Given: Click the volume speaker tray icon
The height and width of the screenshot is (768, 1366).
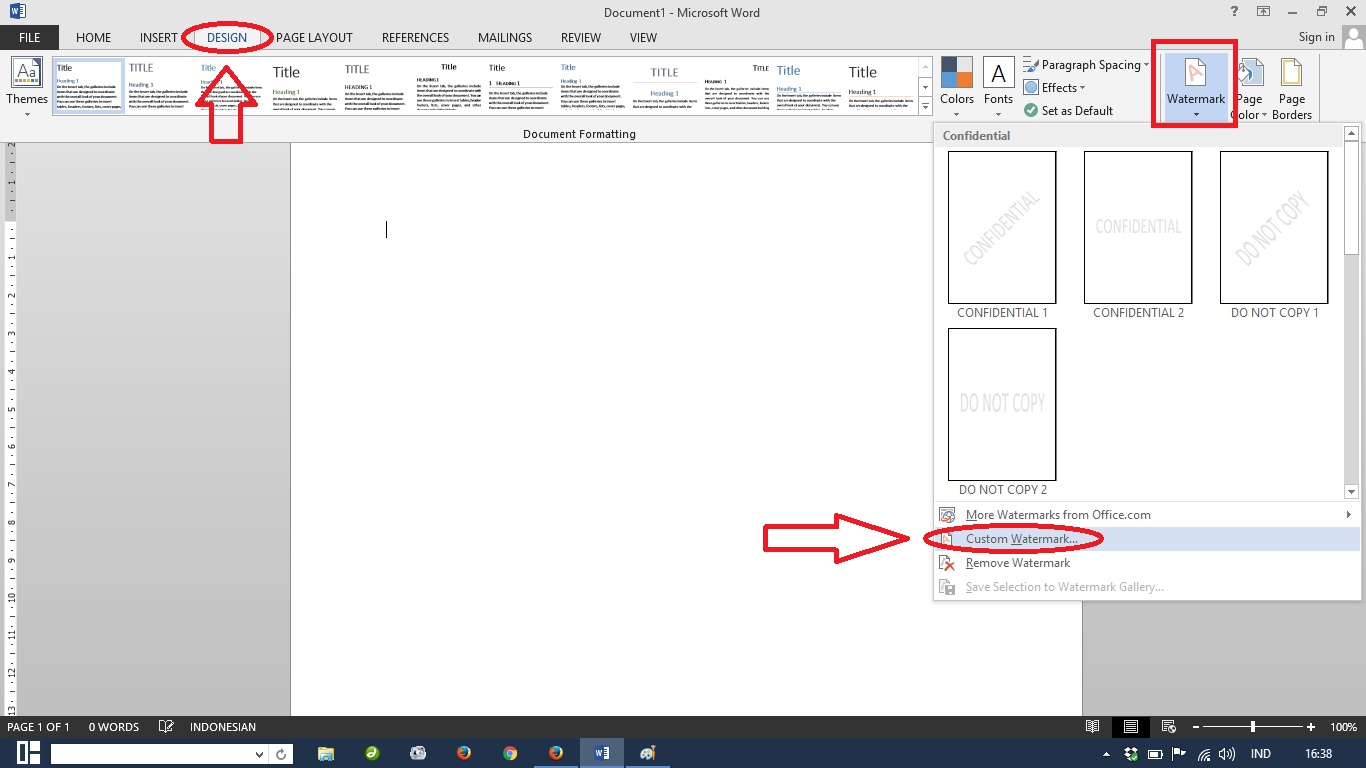Looking at the screenshot, I should (1226, 755).
